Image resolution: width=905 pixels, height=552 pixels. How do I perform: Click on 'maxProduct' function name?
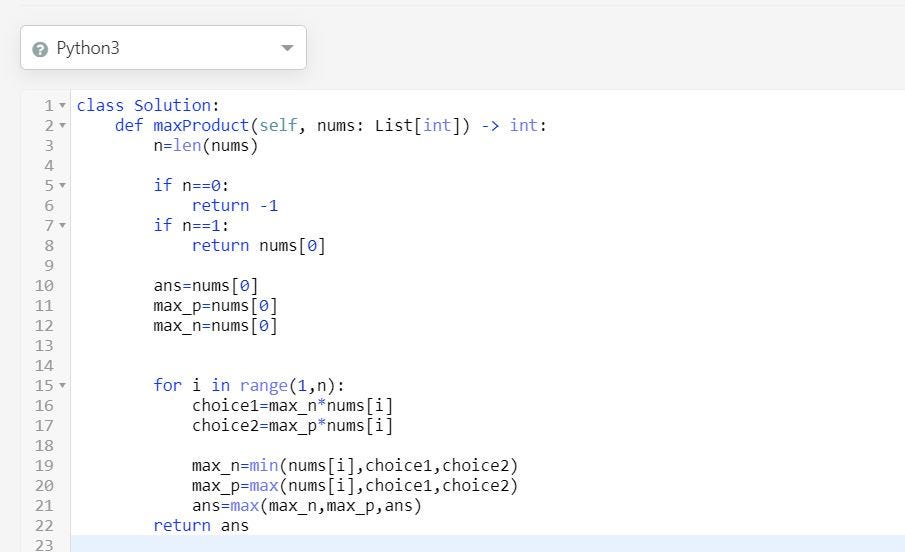click(x=201, y=125)
